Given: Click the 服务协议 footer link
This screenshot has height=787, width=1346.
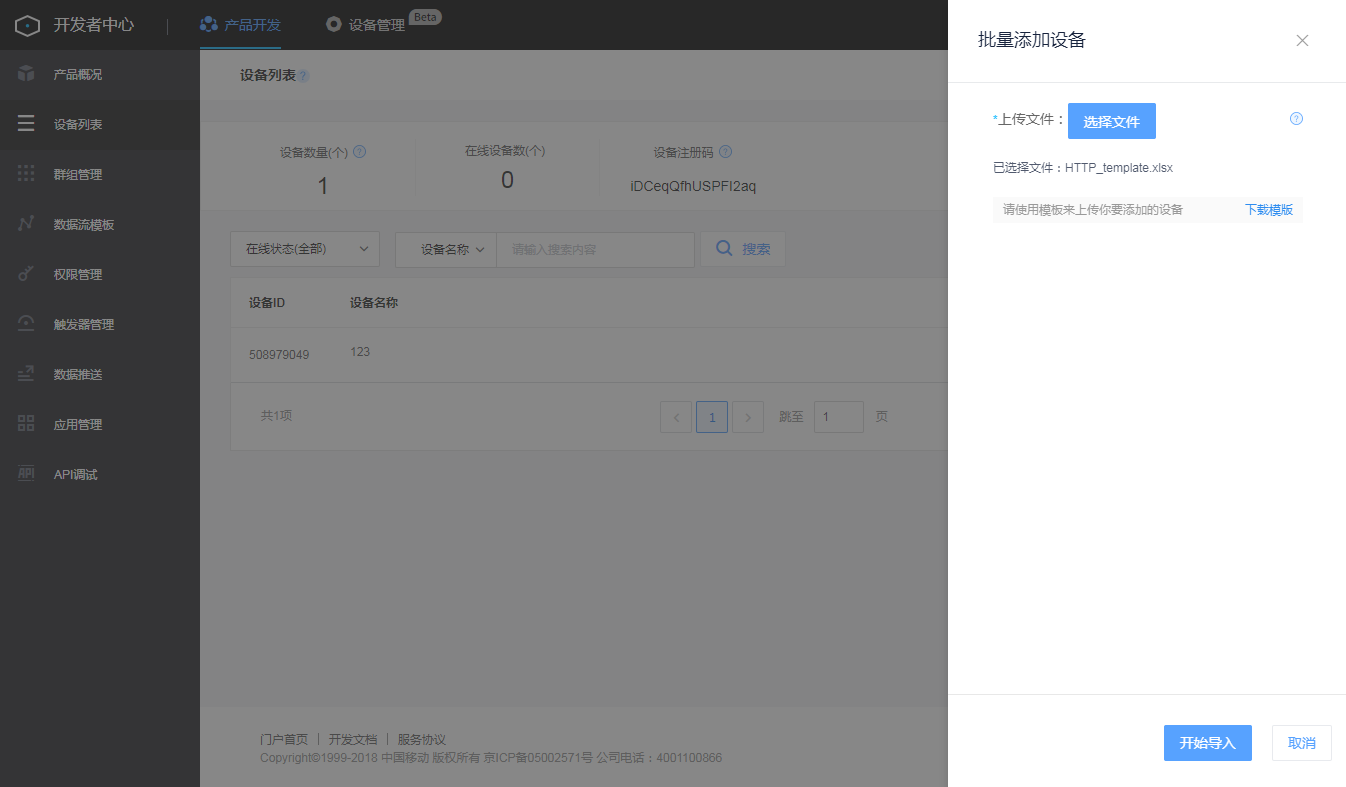Looking at the screenshot, I should tap(422, 740).
